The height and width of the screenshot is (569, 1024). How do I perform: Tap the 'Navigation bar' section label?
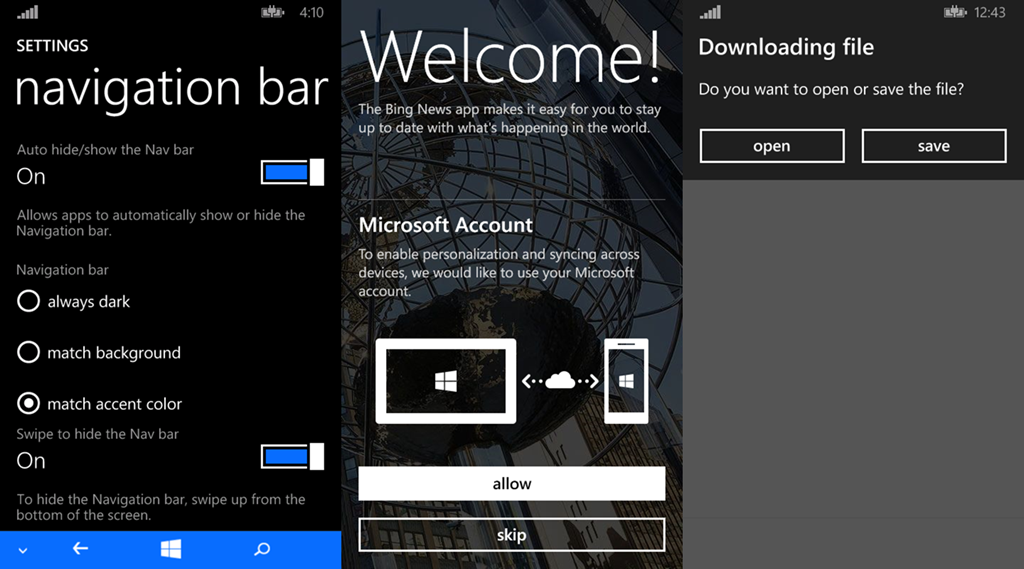[x=62, y=270]
